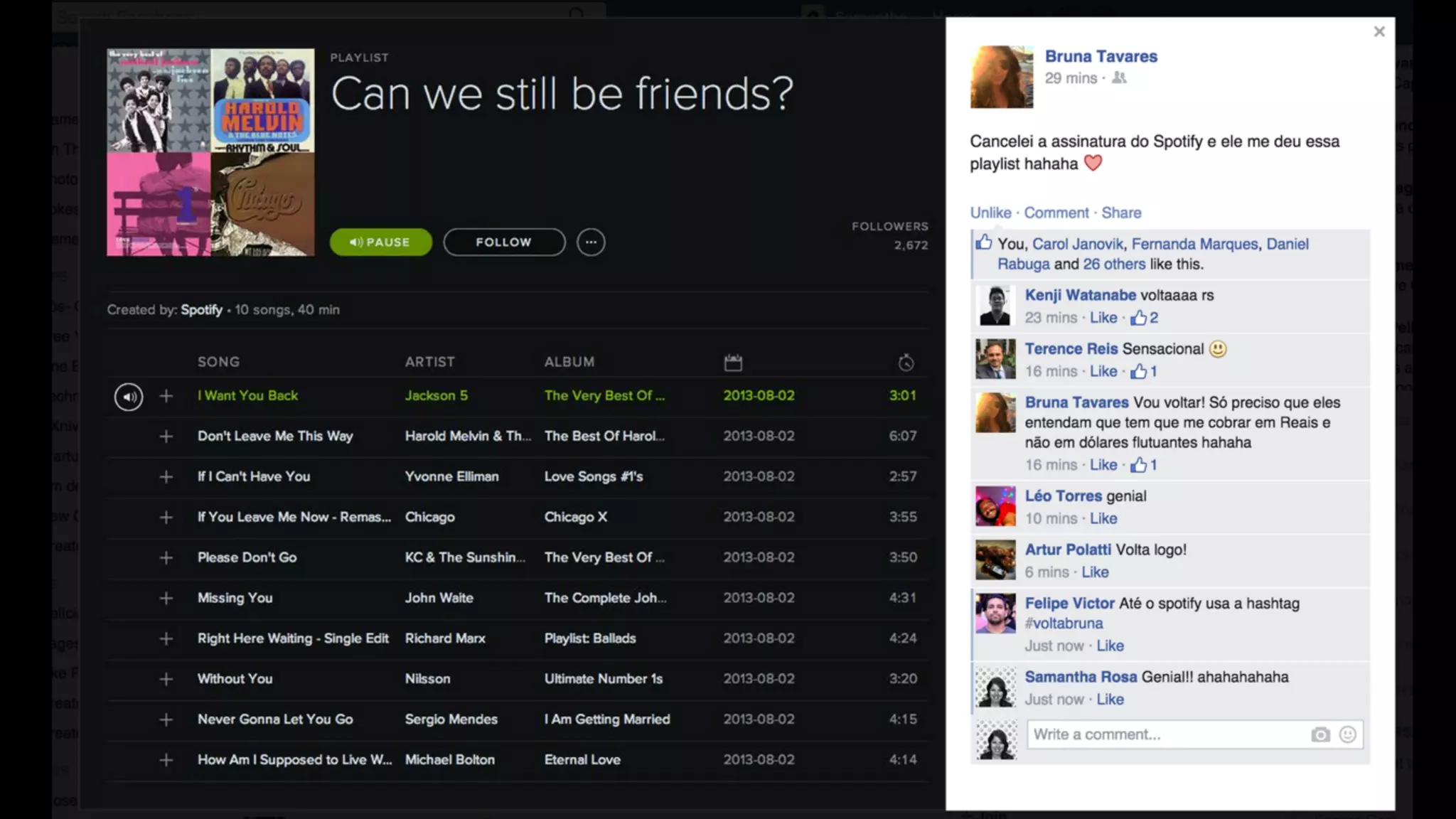
Task: View the '26 others' who liked
Action: [1114, 264]
